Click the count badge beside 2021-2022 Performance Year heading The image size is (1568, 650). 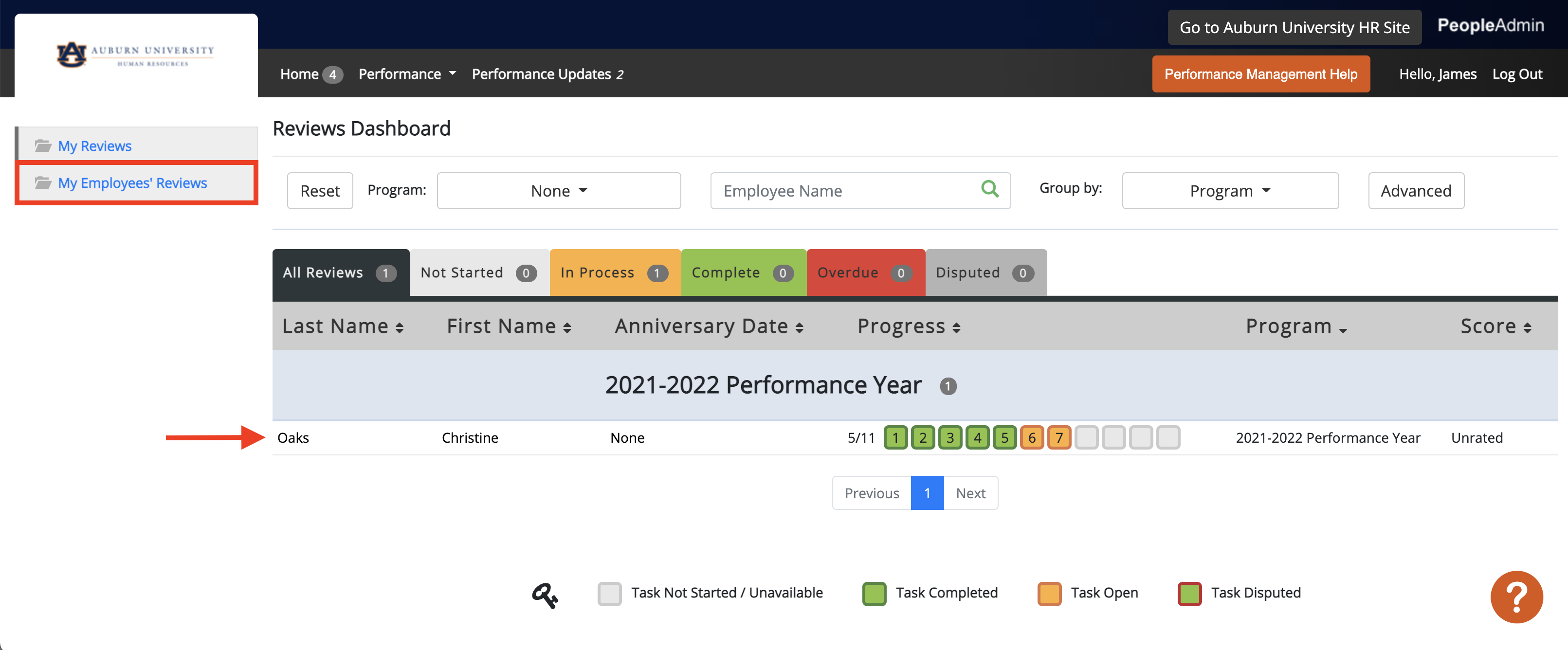tap(948, 386)
